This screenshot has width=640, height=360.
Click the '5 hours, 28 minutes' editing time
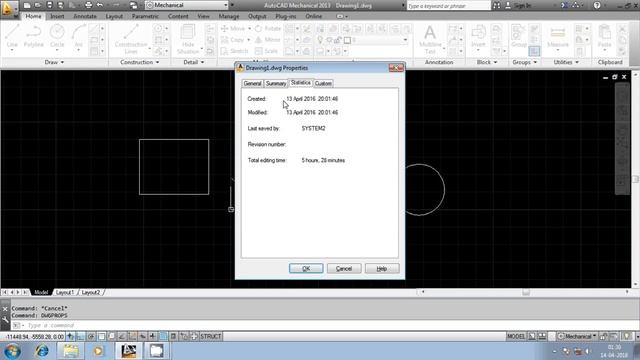pyautogui.click(x=323, y=160)
